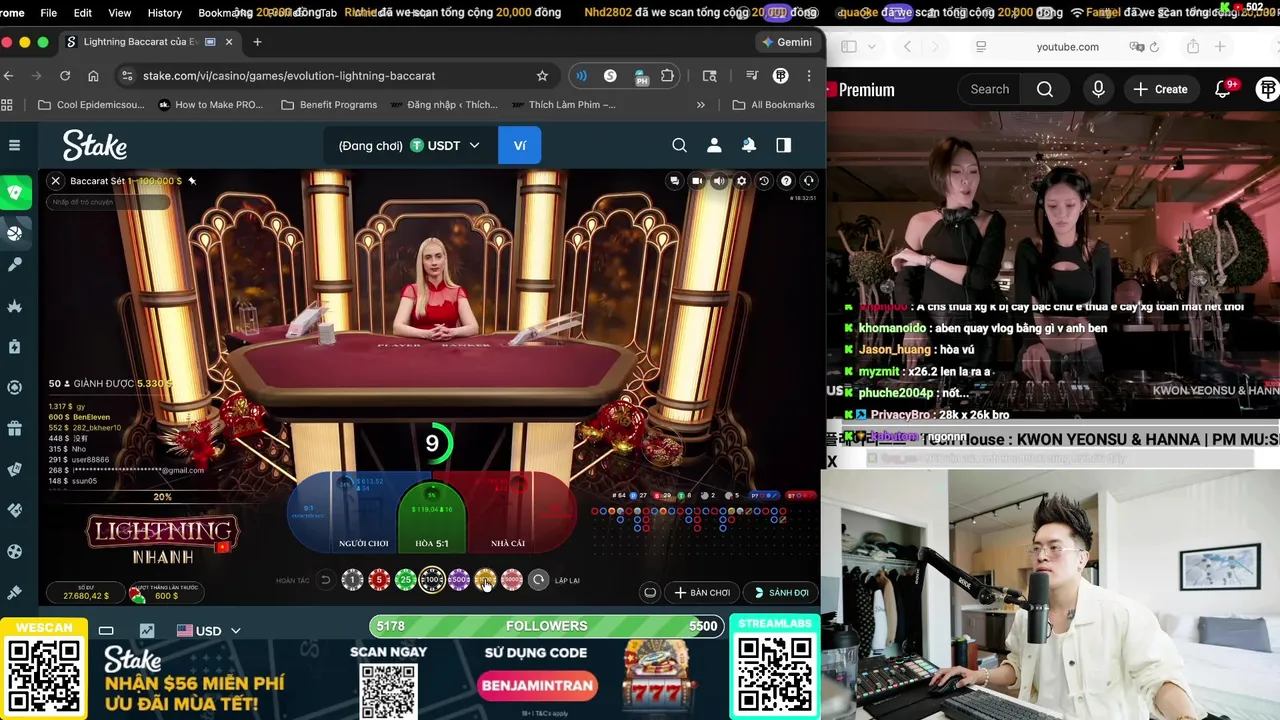Bet on Hòa 5:1 (Tie) area
The image size is (1280, 720).
click(432, 518)
